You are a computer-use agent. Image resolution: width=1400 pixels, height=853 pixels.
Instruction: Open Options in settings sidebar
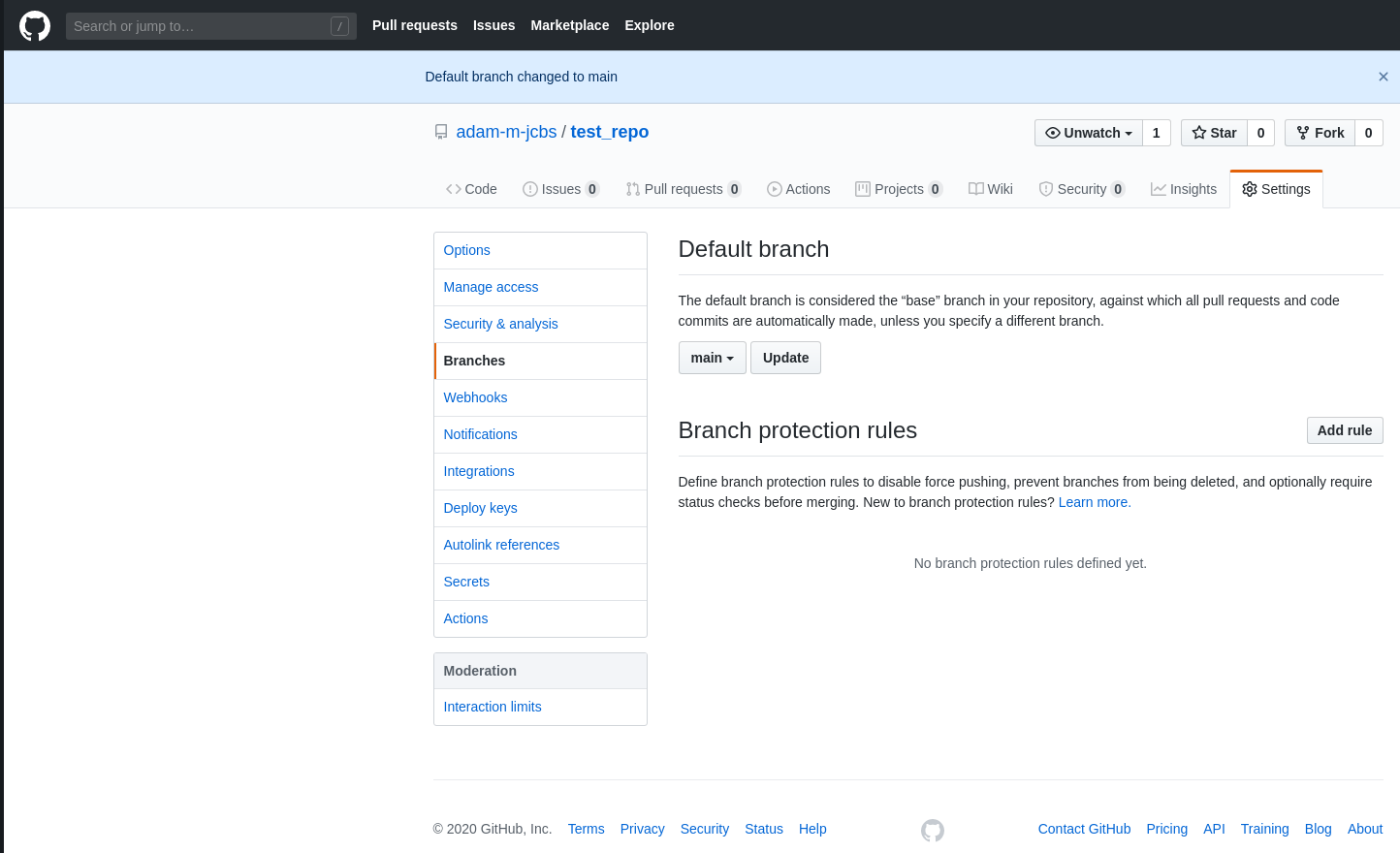click(540, 250)
